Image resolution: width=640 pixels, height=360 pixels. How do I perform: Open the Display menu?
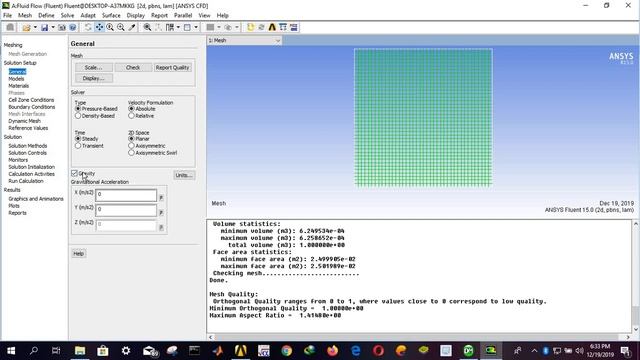tap(136, 16)
